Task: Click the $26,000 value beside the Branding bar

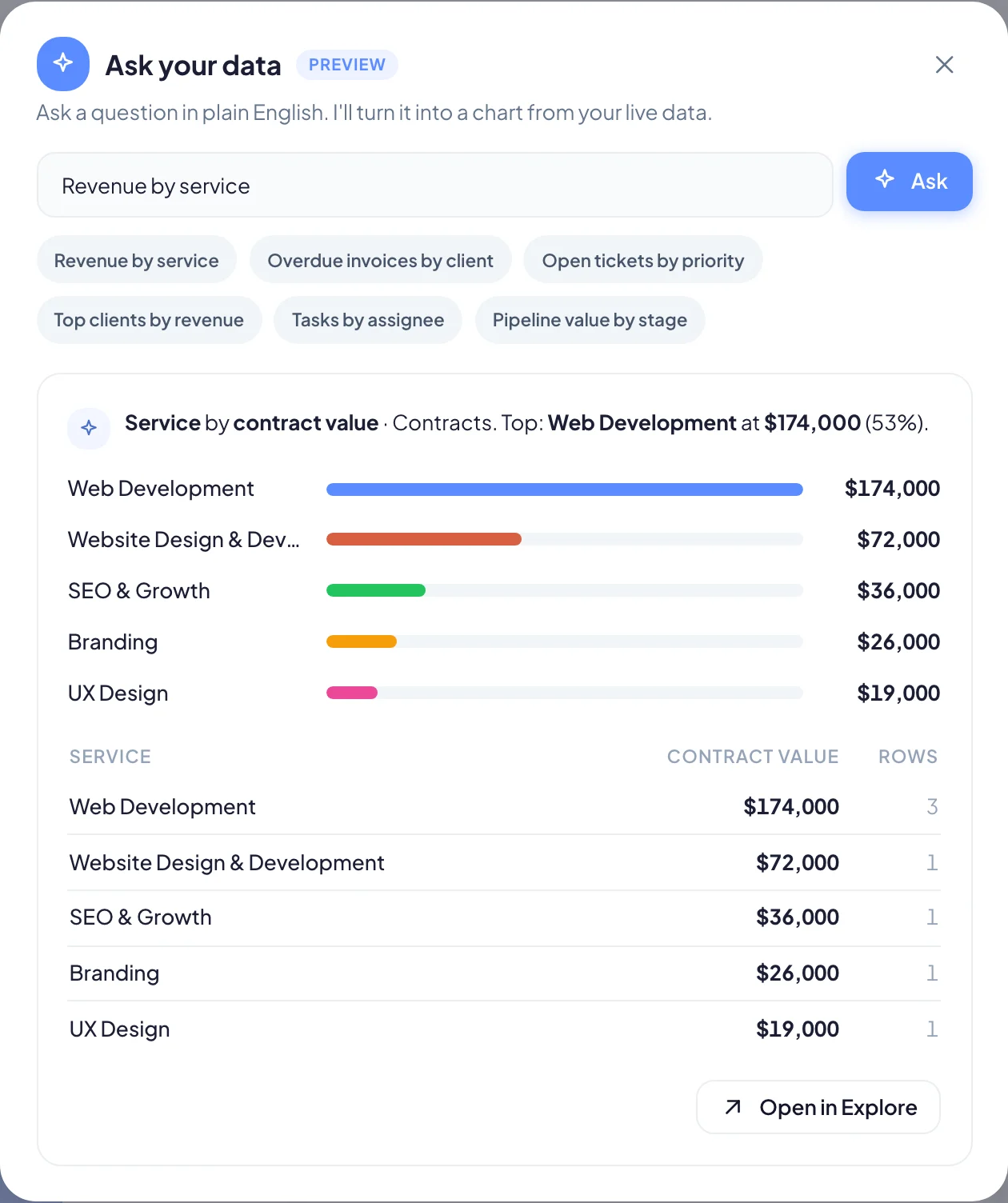Action: pyautogui.click(x=898, y=642)
